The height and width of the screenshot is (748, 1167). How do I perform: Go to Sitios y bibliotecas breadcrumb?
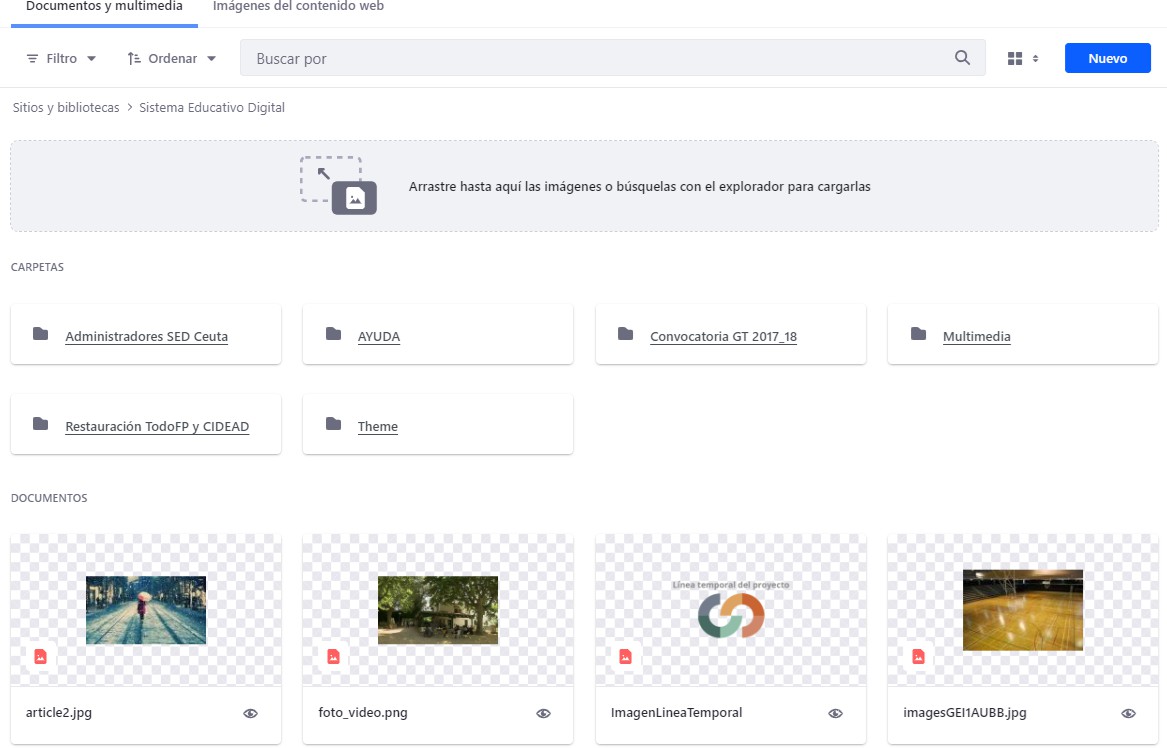pos(66,107)
